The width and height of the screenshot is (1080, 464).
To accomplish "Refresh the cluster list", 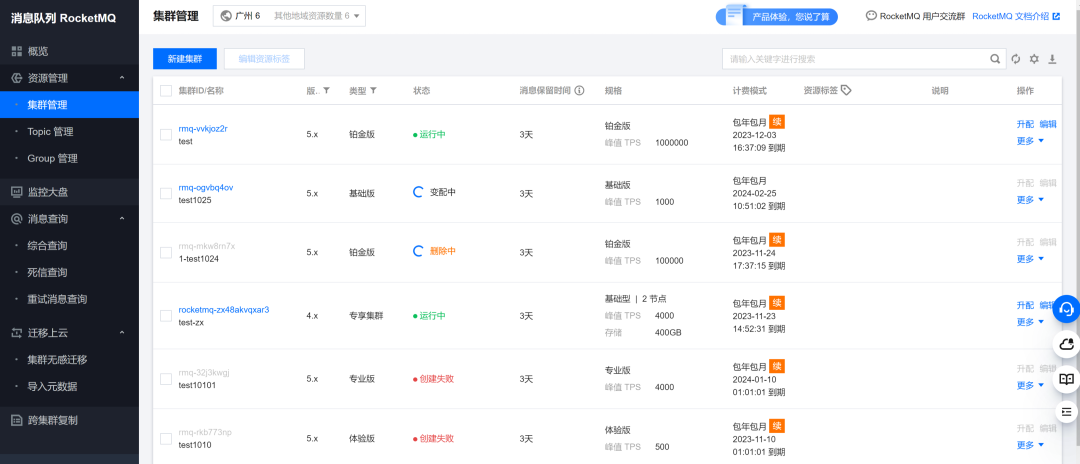I will (1015, 59).
